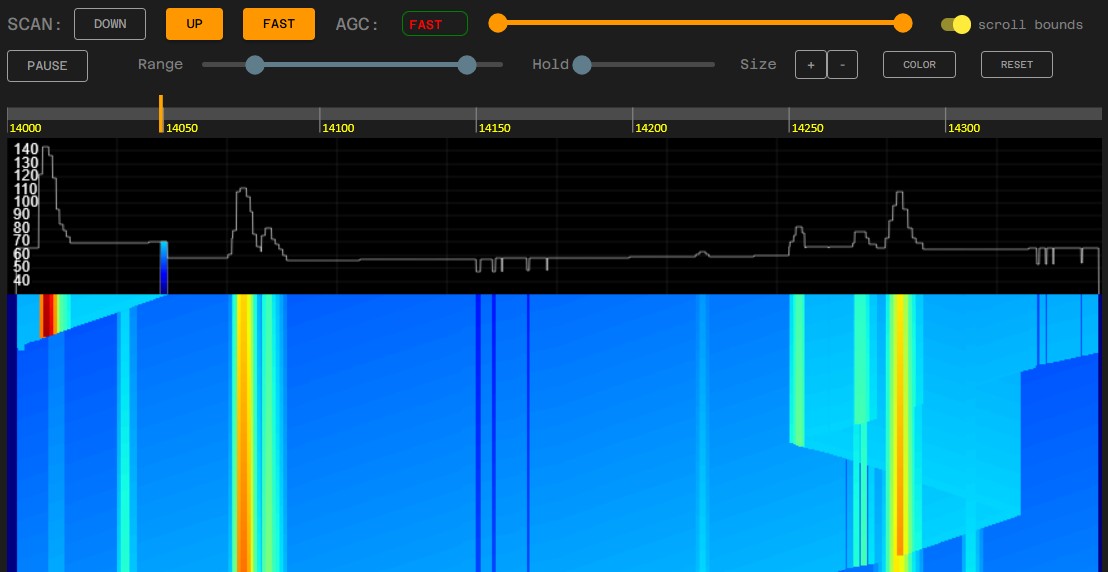Click the DOWN scan button

pos(110,24)
